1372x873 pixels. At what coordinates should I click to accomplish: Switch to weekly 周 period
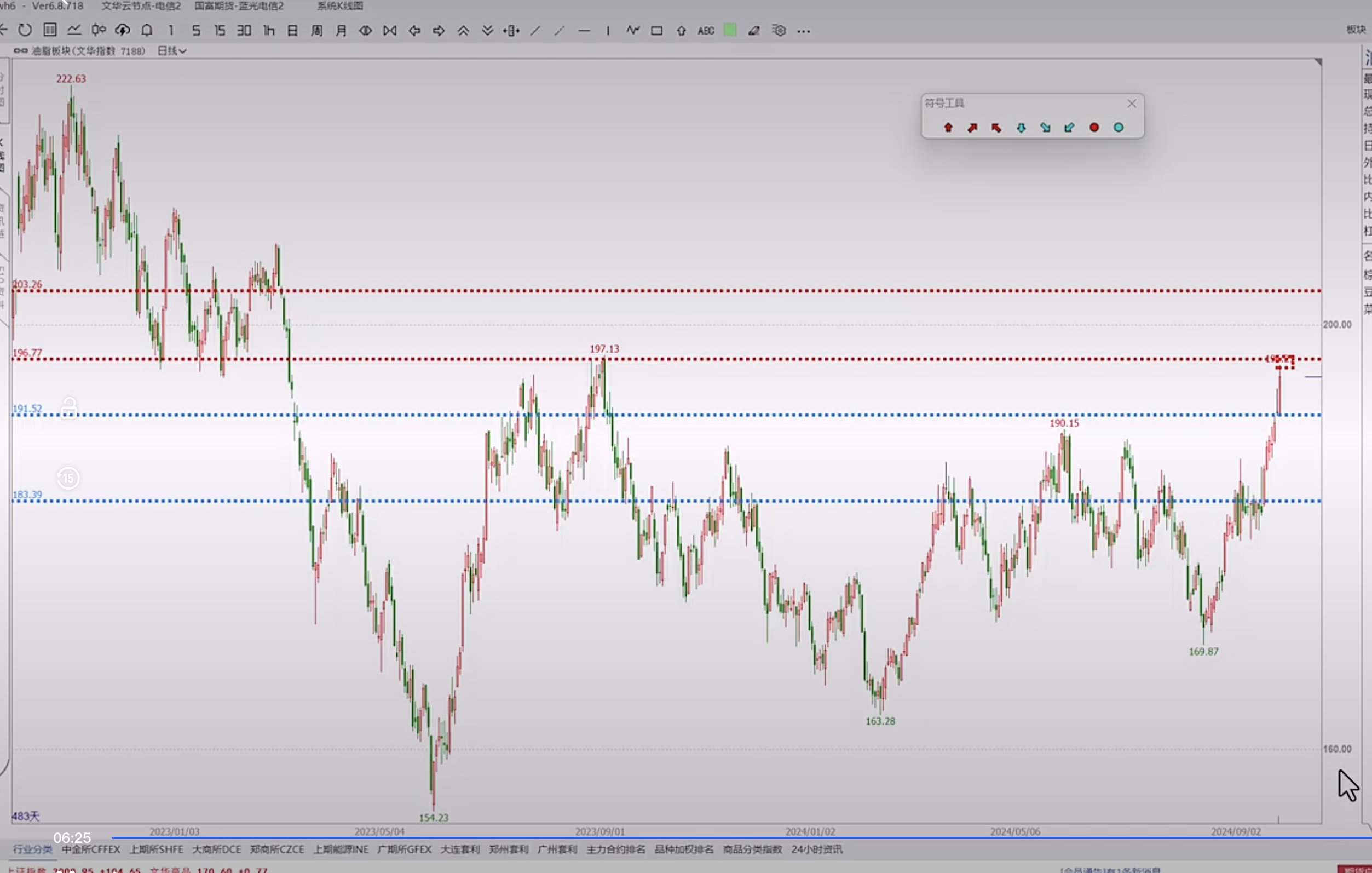317,31
